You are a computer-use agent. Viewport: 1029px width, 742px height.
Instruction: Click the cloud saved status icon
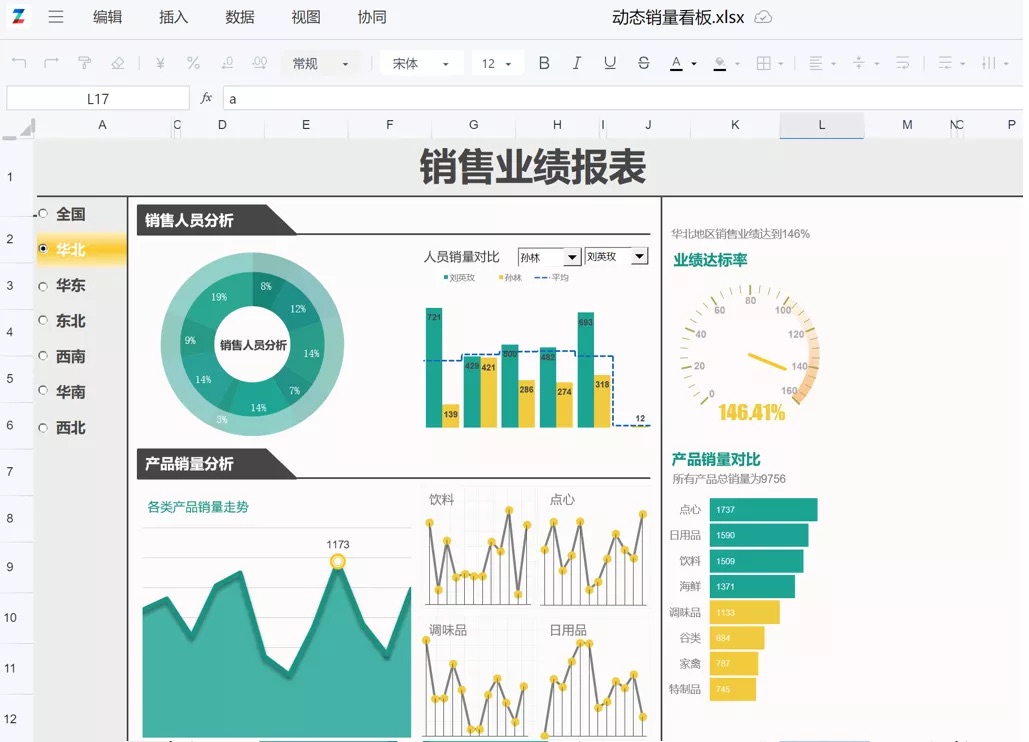[763, 17]
